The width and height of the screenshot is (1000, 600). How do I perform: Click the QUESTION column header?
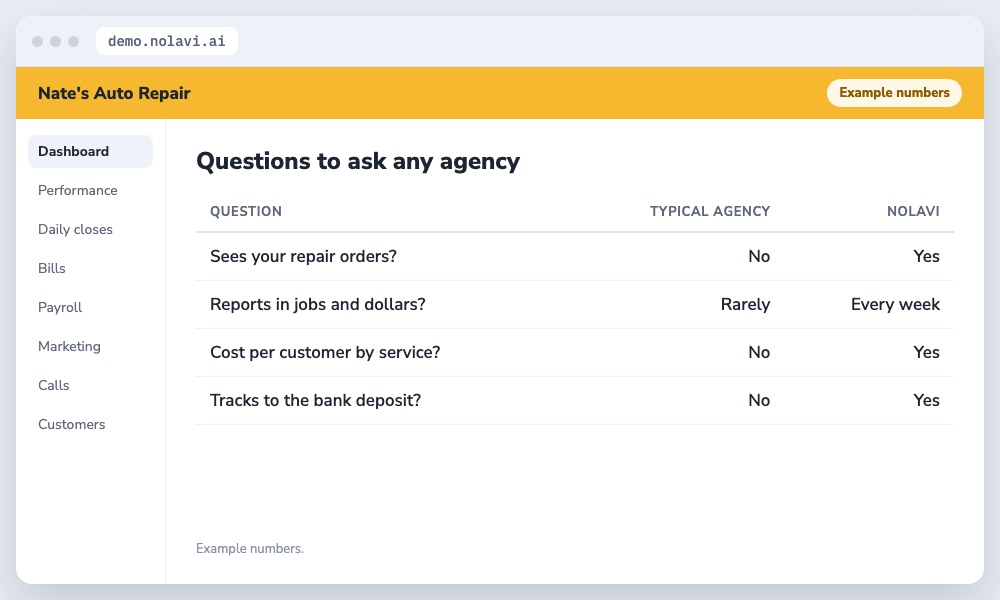click(246, 211)
